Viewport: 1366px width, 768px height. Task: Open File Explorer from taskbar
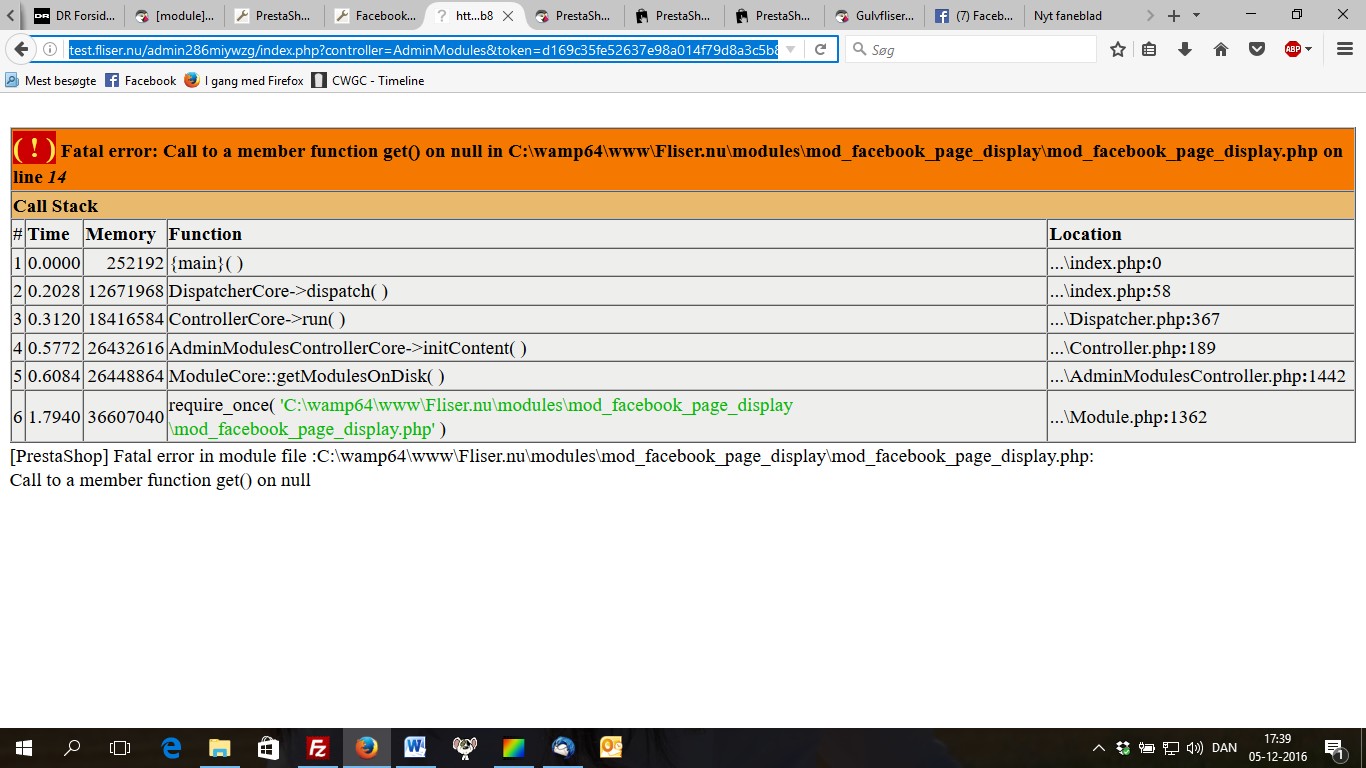[x=219, y=748]
